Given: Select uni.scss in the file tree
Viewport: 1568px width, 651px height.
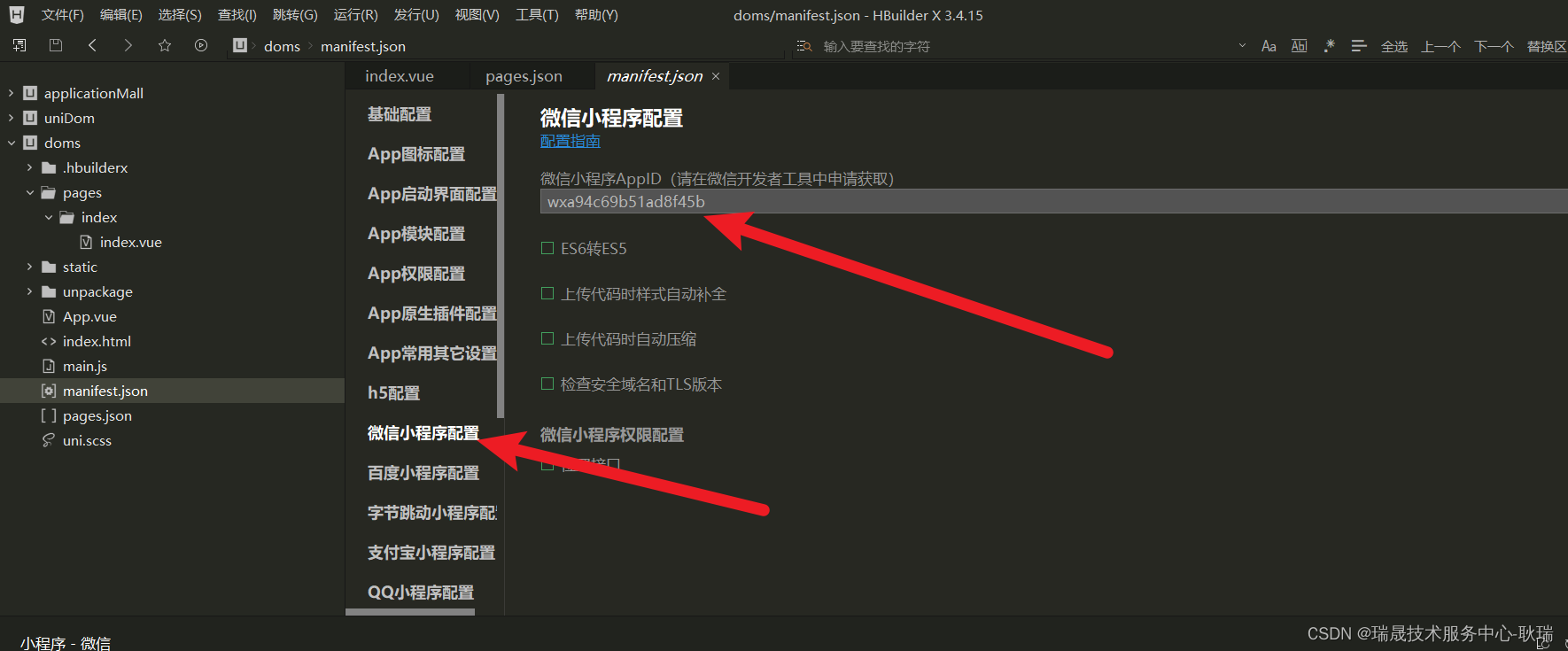Looking at the screenshot, I should [87, 440].
